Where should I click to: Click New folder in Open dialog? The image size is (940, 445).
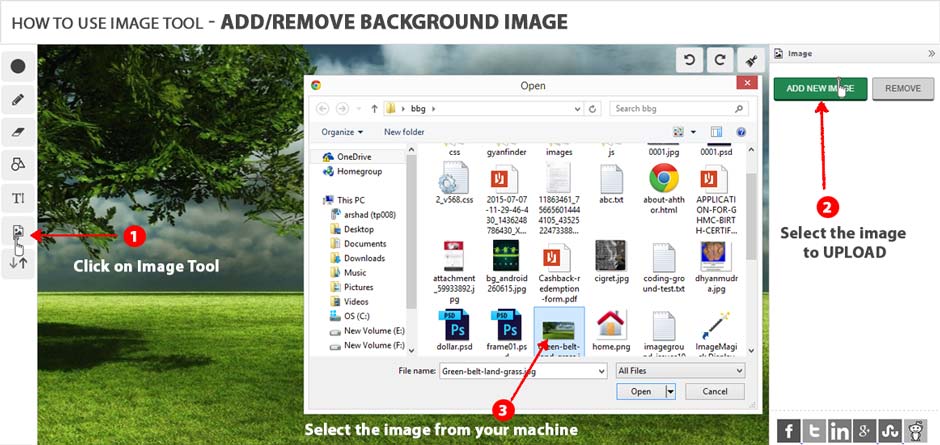coord(404,132)
